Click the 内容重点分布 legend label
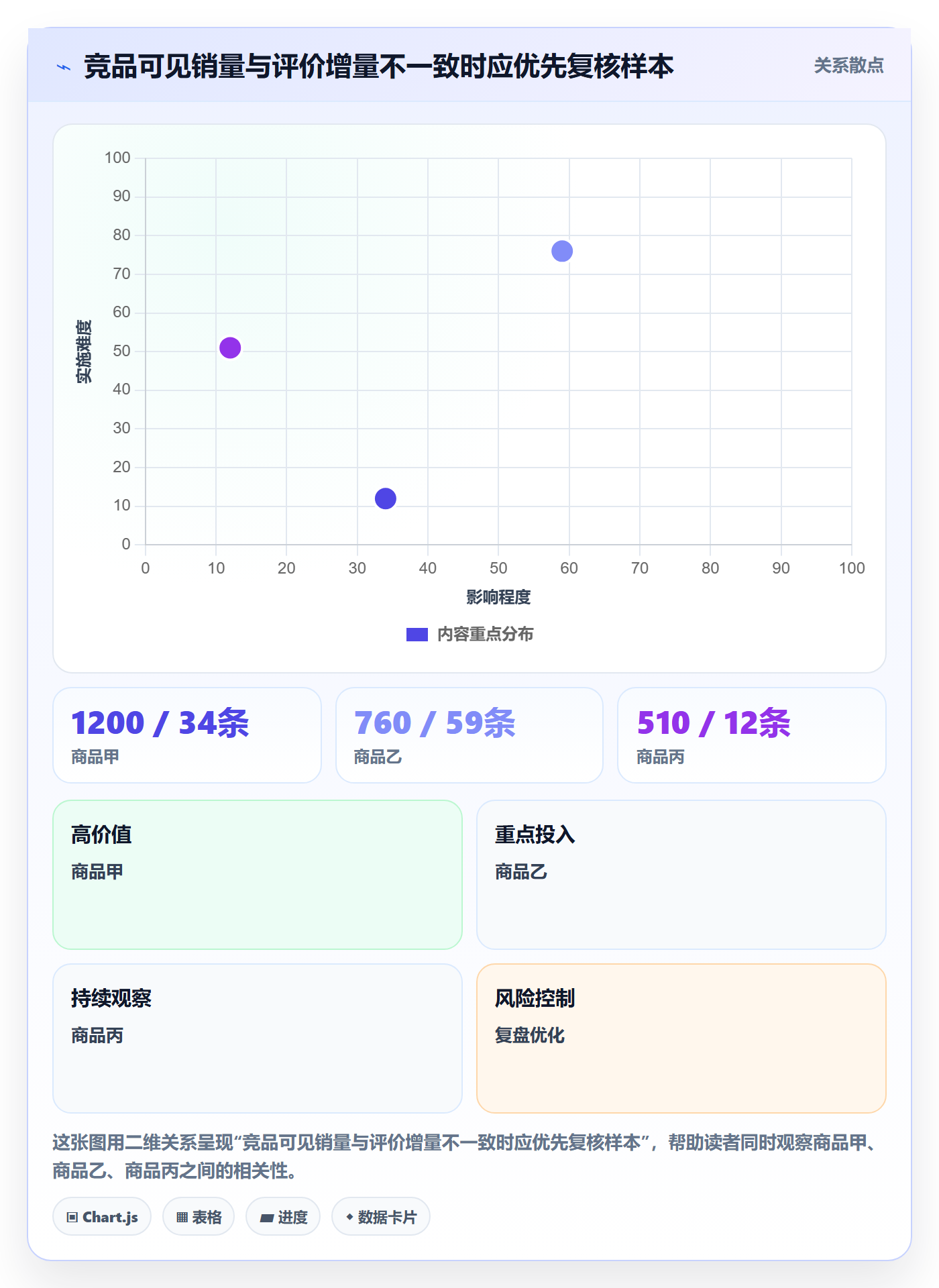Viewport: 939px width, 1288px height. click(485, 634)
